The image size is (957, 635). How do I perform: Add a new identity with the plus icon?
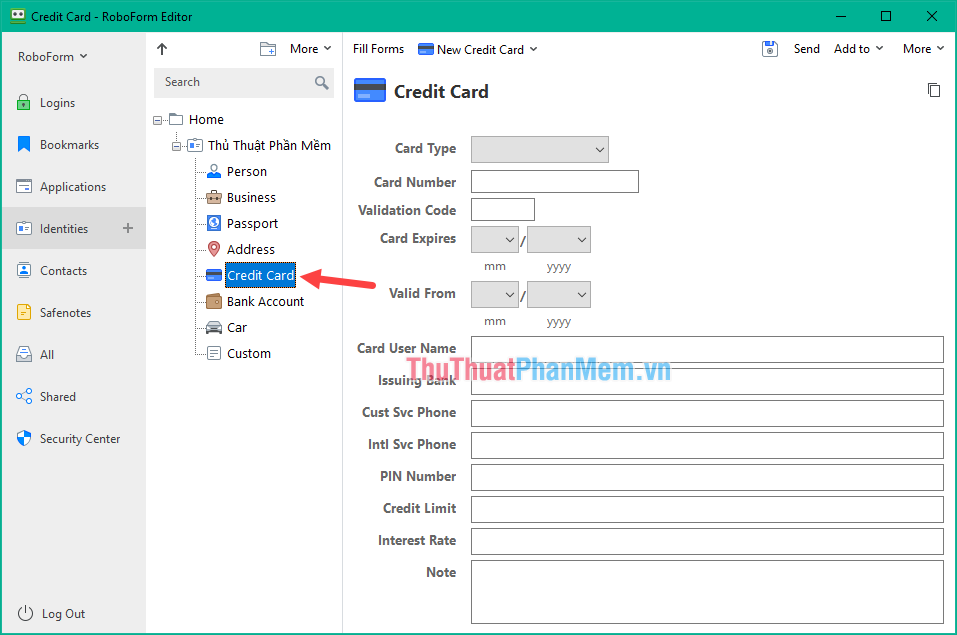(128, 228)
